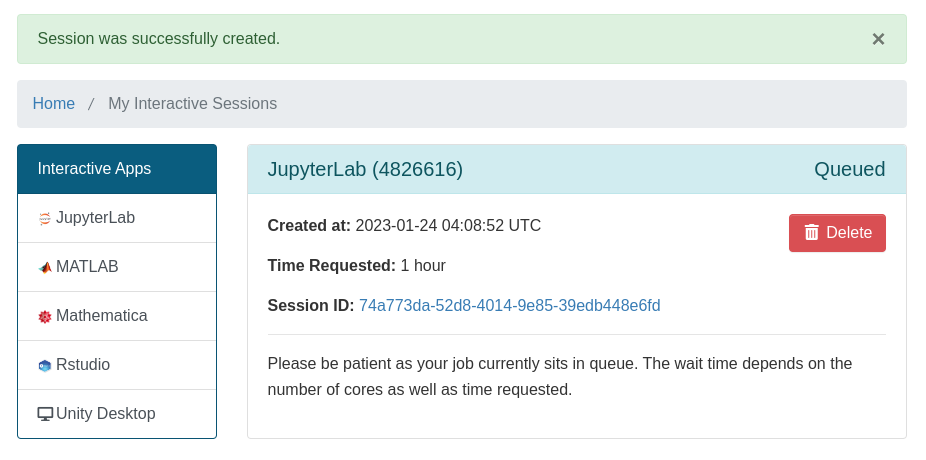Image resolution: width=926 pixels, height=460 pixels.
Task: Open the Rstudio app label
Action: tap(83, 365)
